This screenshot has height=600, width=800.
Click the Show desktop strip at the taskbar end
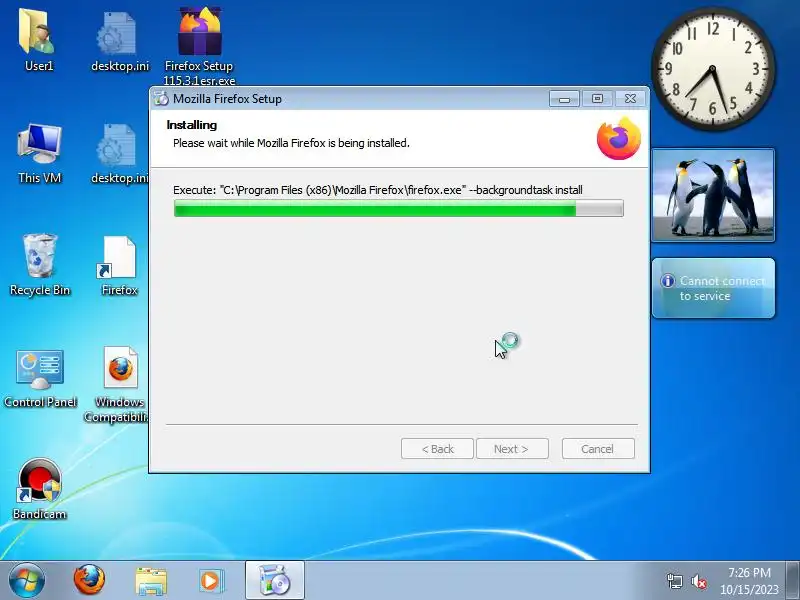792,581
